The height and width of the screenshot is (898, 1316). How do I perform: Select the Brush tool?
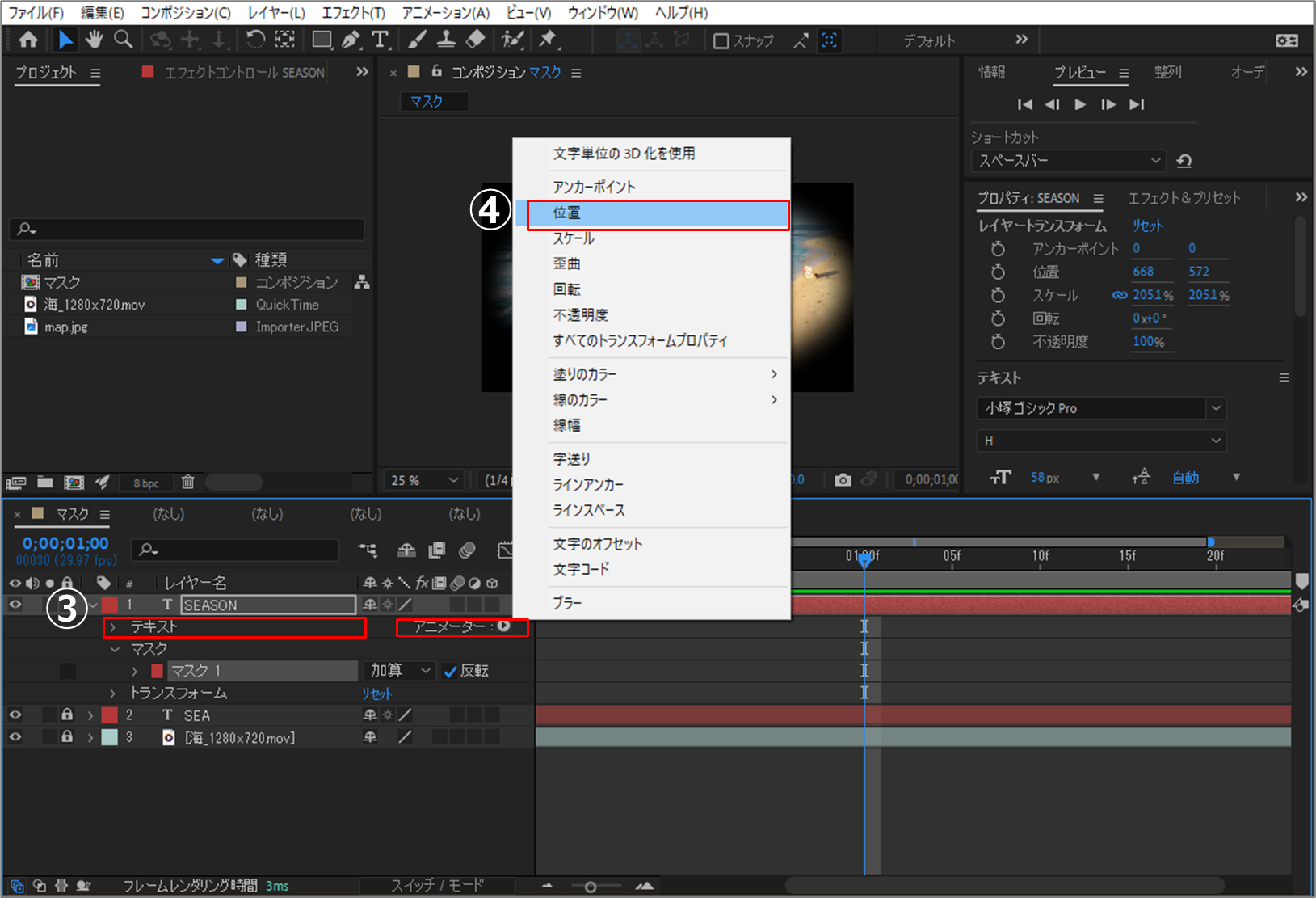(417, 40)
